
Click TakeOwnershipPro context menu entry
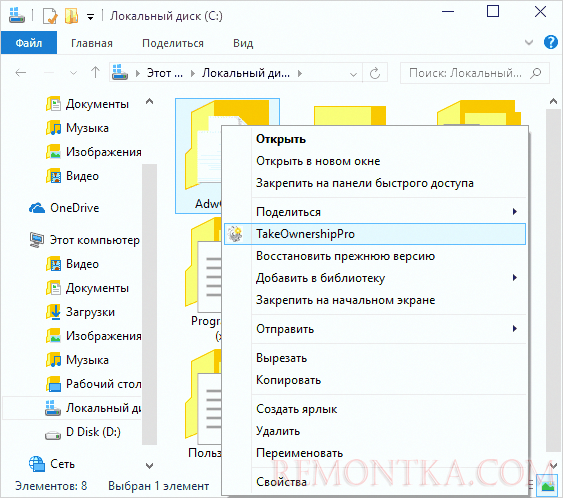click(375, 234)
